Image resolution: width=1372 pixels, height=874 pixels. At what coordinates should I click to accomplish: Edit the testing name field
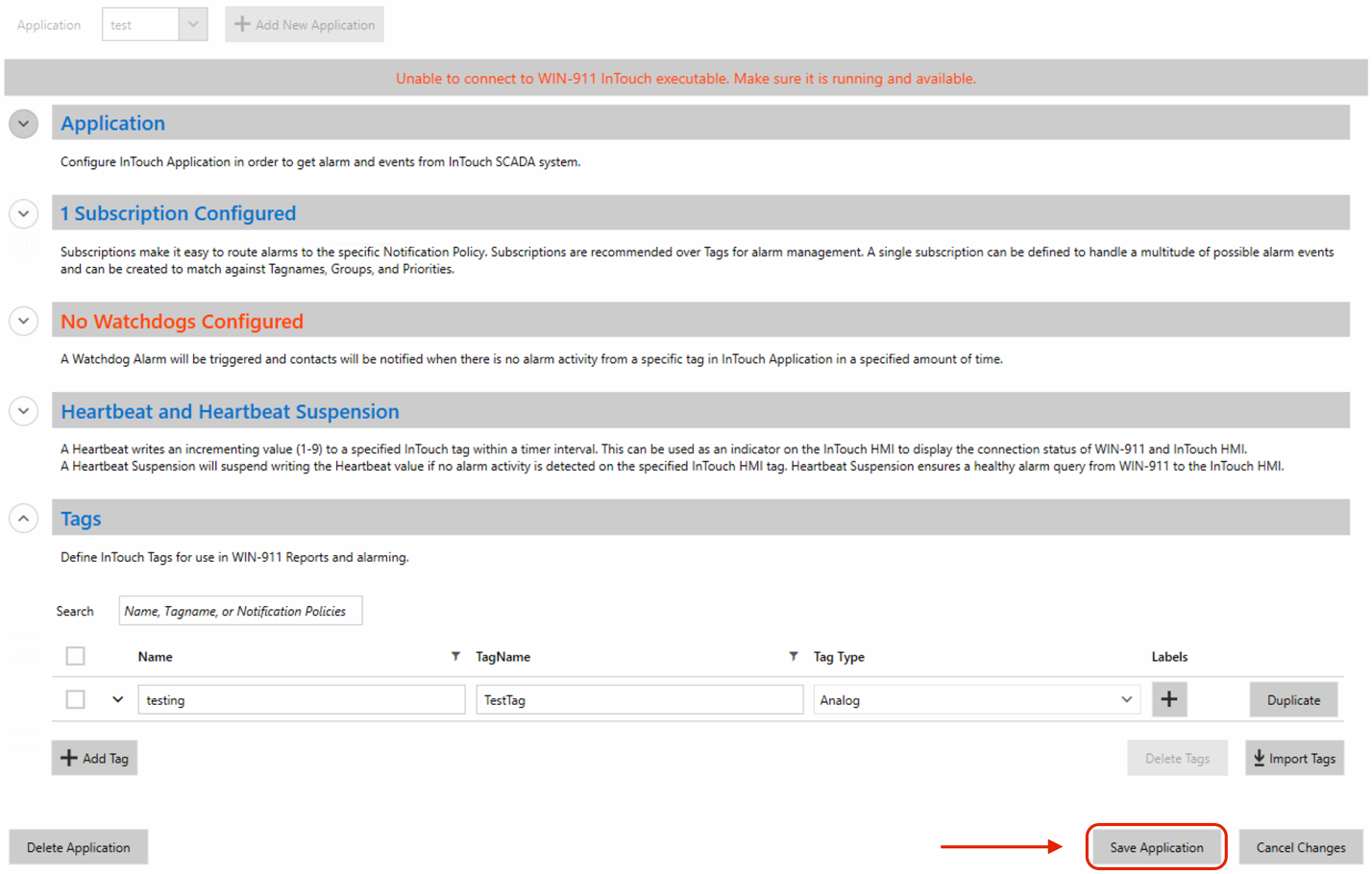[x=302, y=700]
